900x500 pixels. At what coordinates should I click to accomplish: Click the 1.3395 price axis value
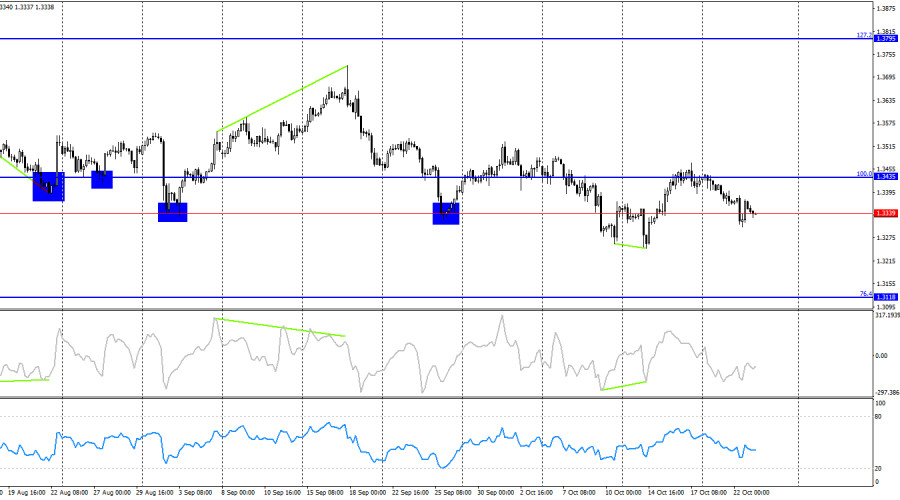pyautogui.click(x=886, y=192)
